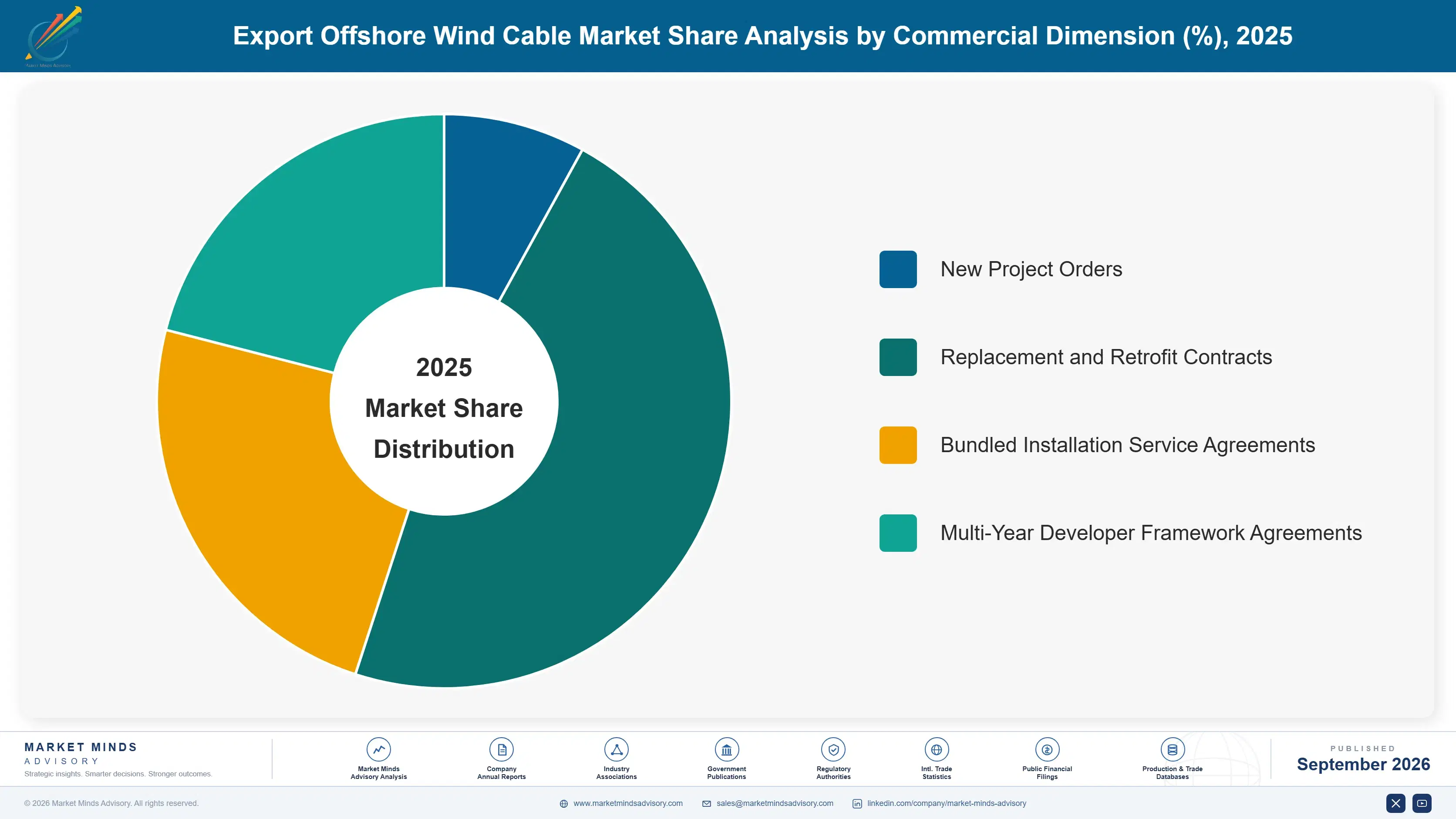Click the Government Publications building icon
This screenshot has height=819, width=1456.
pos(726,749)
